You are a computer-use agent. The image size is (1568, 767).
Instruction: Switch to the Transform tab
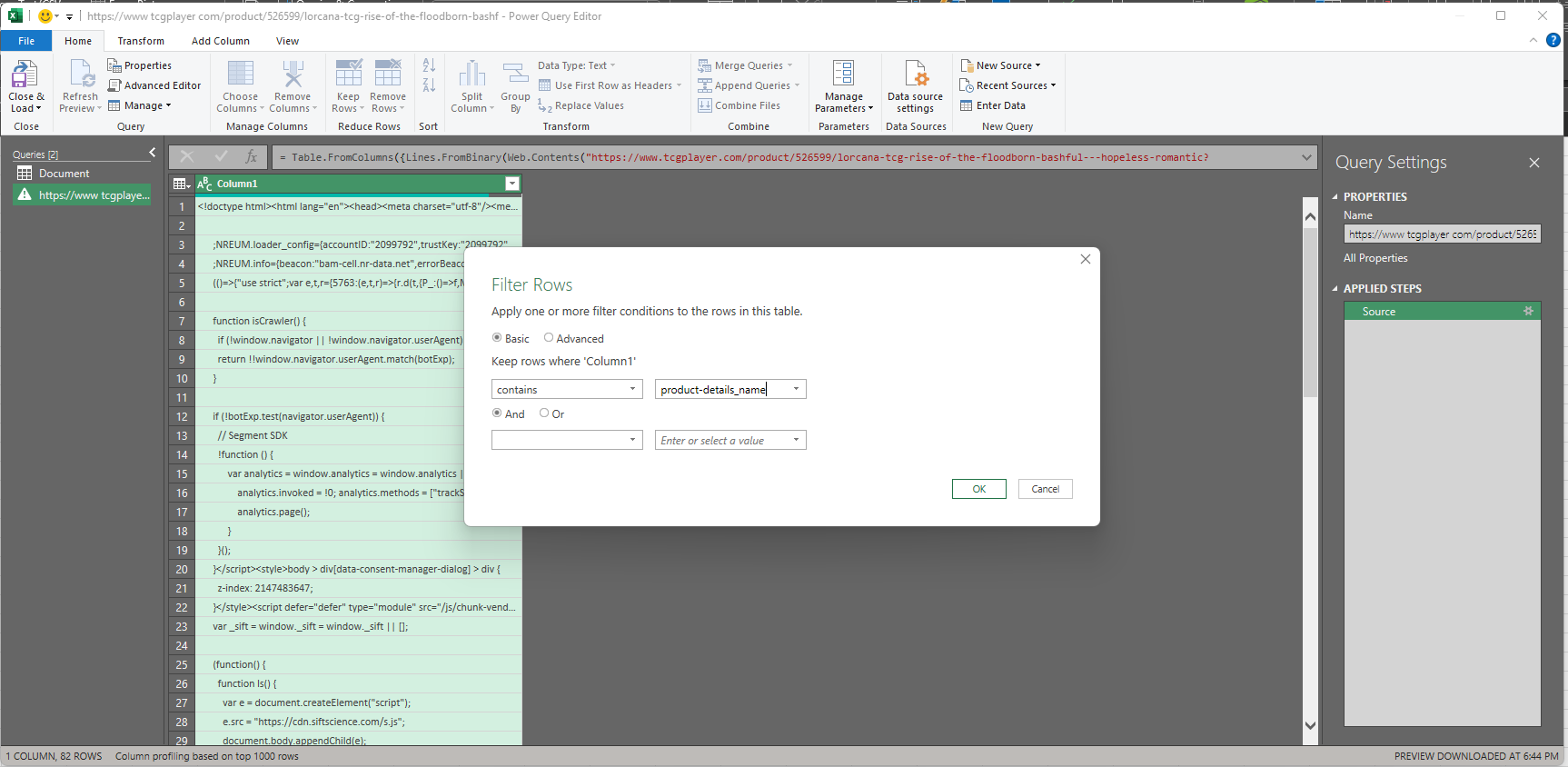click(x=141, y=41)
